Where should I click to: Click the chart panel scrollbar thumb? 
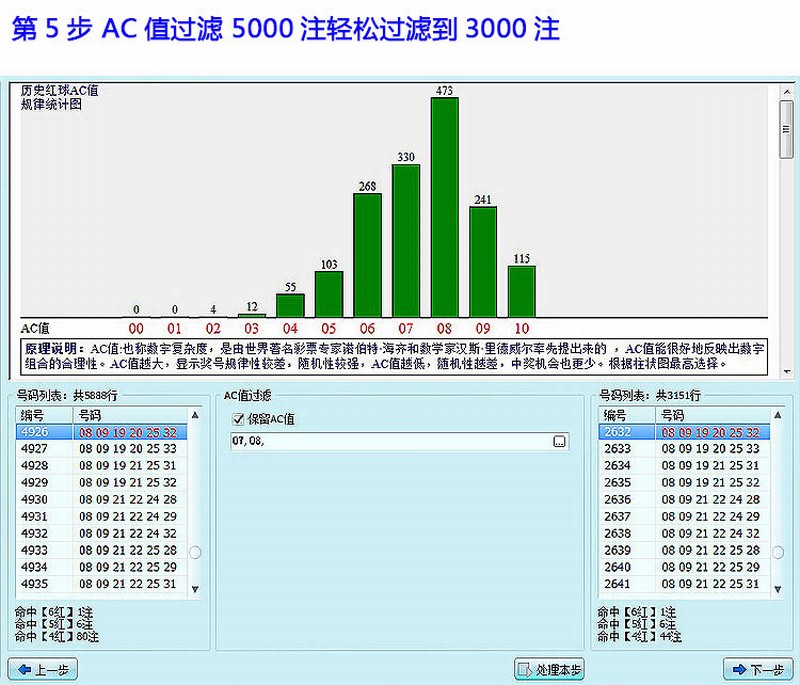click(786, 128)
